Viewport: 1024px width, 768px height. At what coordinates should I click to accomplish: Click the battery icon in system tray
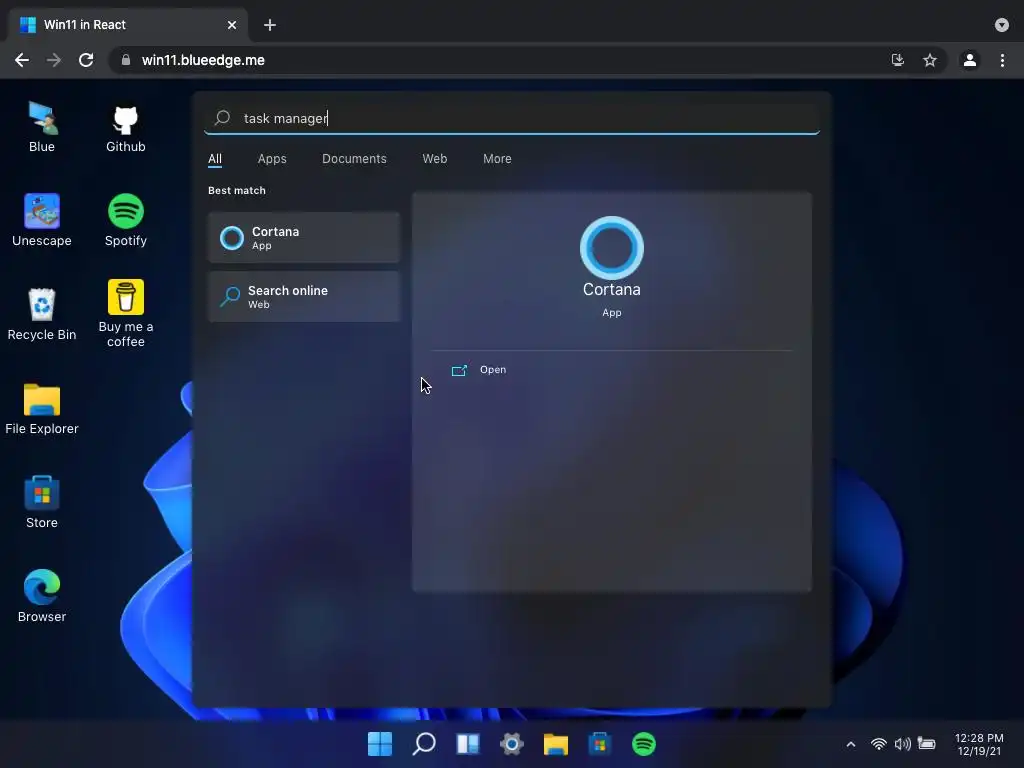click(927, 744)
